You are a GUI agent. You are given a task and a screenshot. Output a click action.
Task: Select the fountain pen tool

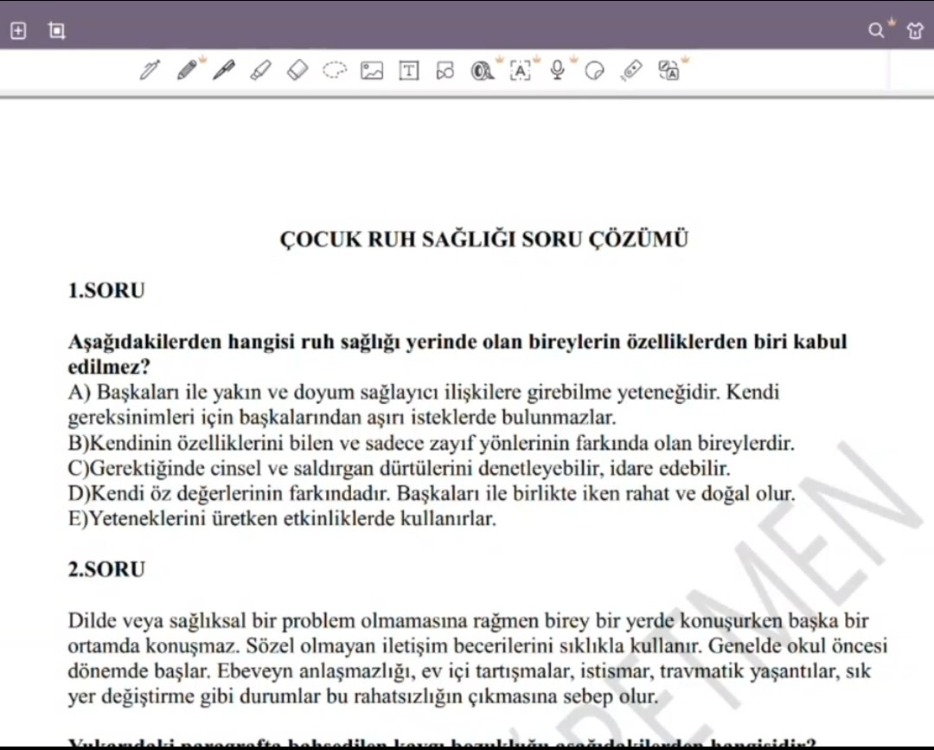pyautogui.click(x=223, y=70)
